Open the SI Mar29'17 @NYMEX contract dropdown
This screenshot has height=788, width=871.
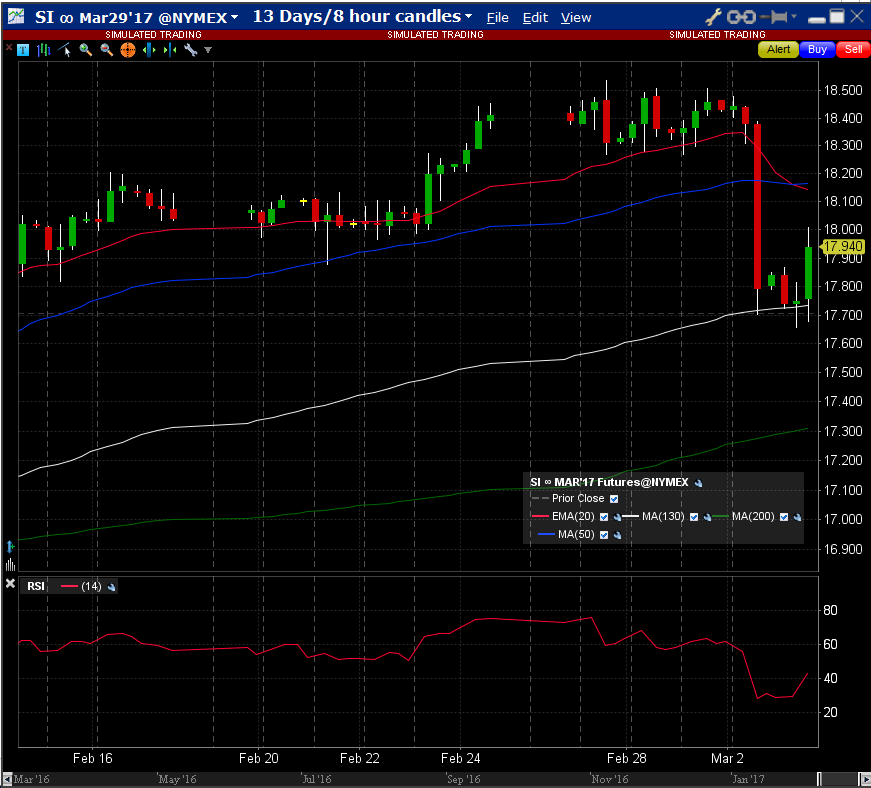(x=234, y=18)
